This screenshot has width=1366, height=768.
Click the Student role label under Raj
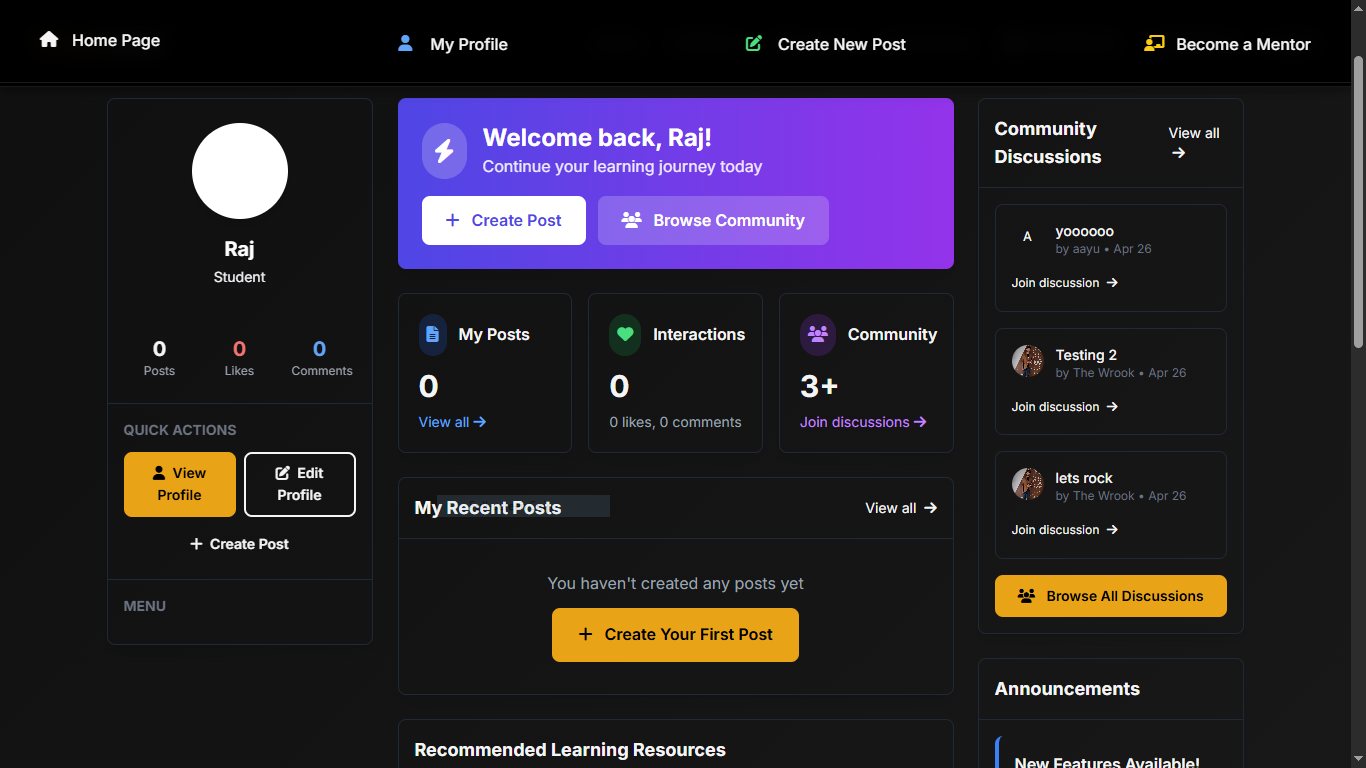tap(240, 277)
